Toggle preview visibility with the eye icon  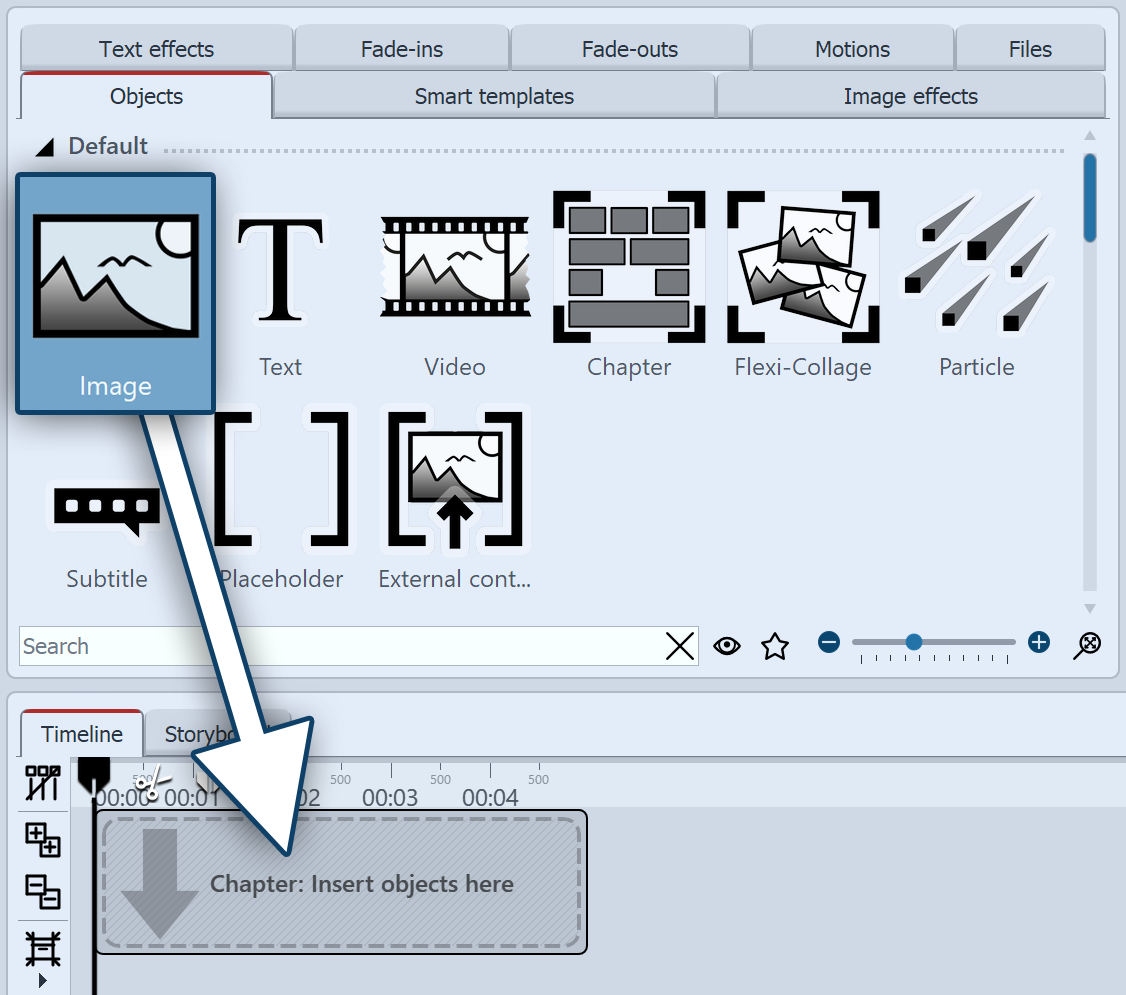727,646
